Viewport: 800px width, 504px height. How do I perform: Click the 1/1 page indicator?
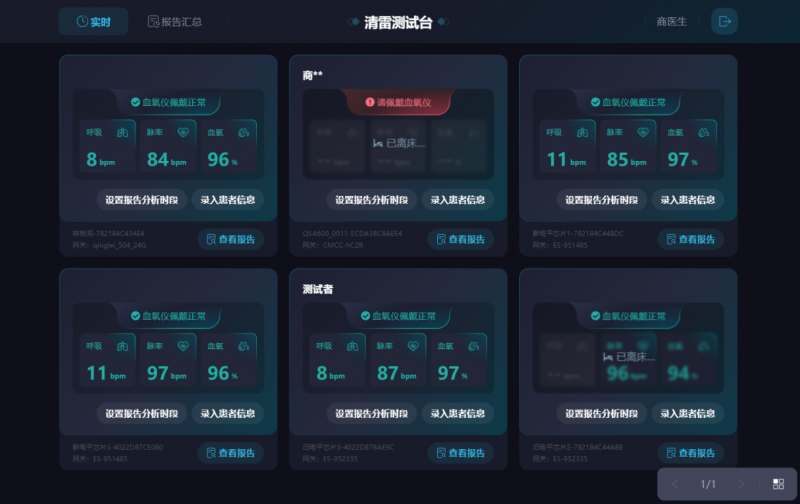708,484
